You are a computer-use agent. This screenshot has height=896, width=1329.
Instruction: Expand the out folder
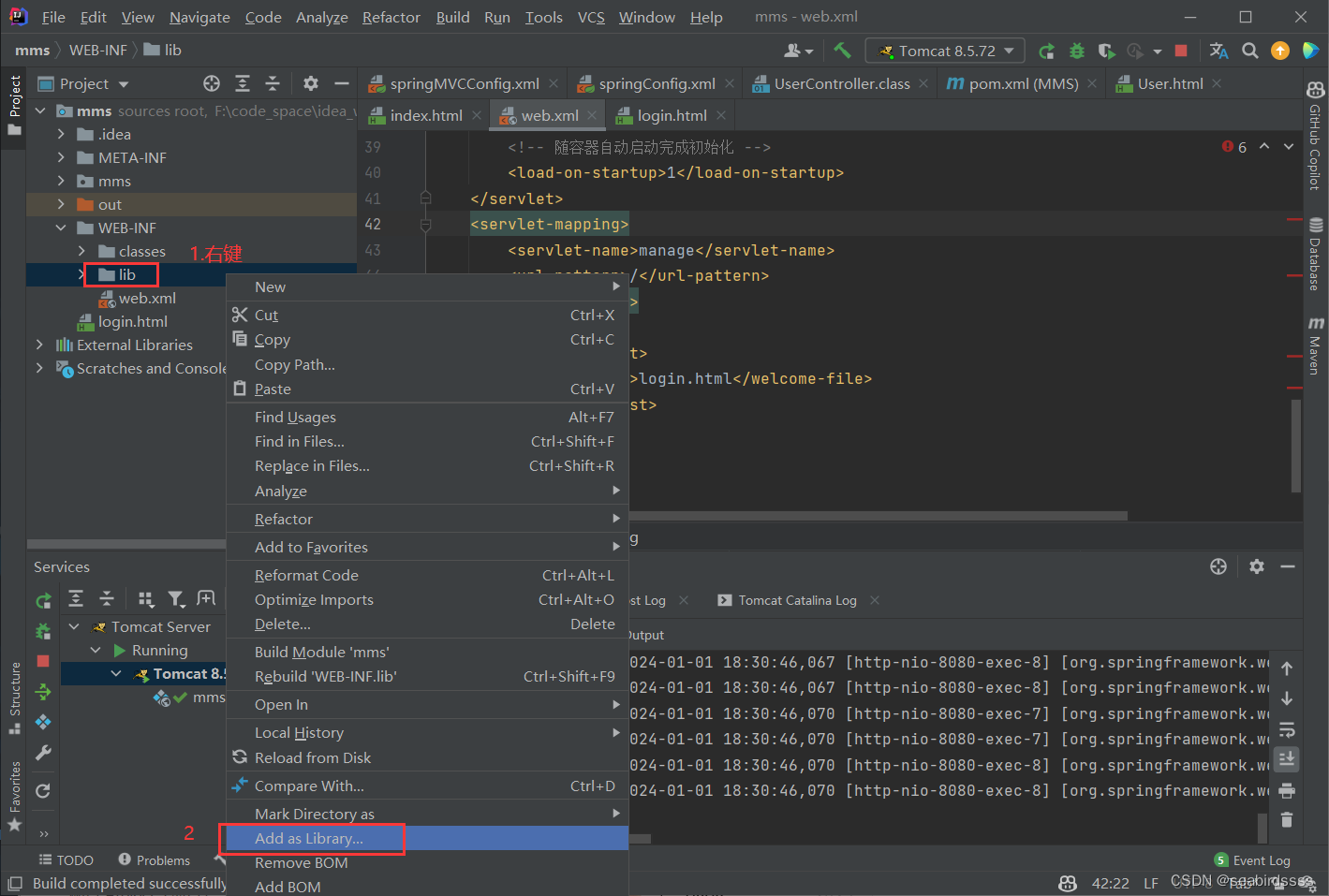[61, 204]
